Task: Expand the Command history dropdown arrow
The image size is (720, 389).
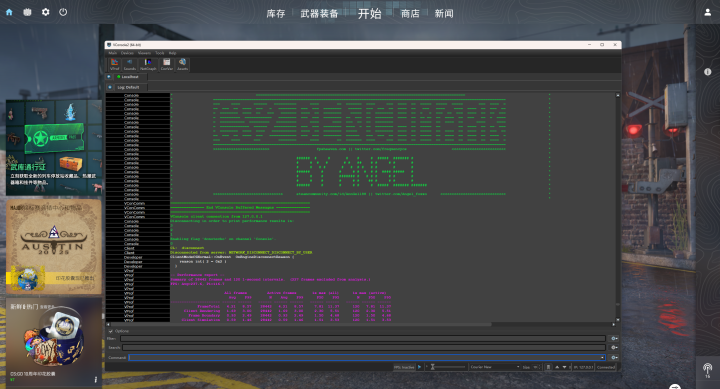Action: [602, 357]
